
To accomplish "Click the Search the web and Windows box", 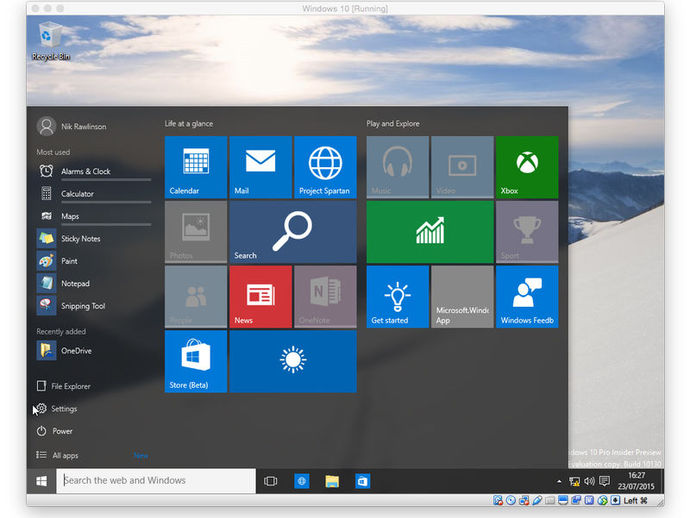I will point(156,481).
